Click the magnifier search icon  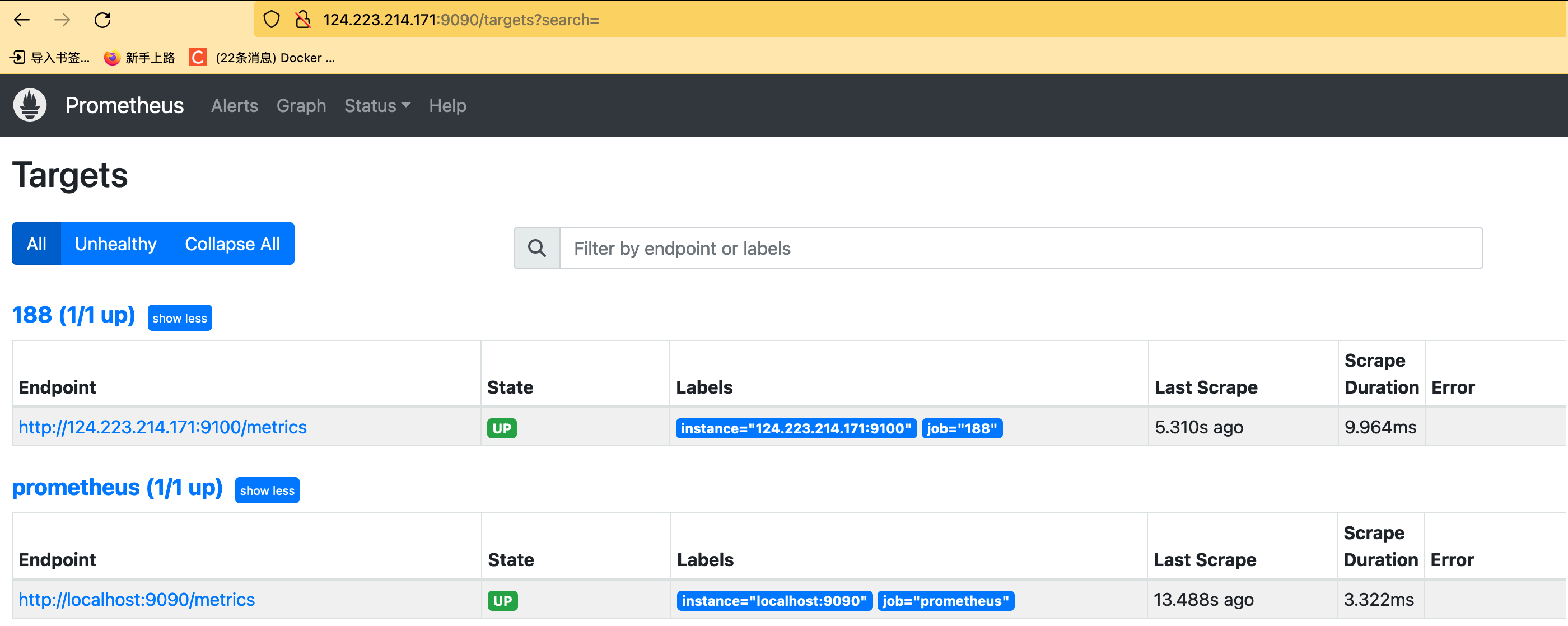pyautogui.click(x=536, y=248)
